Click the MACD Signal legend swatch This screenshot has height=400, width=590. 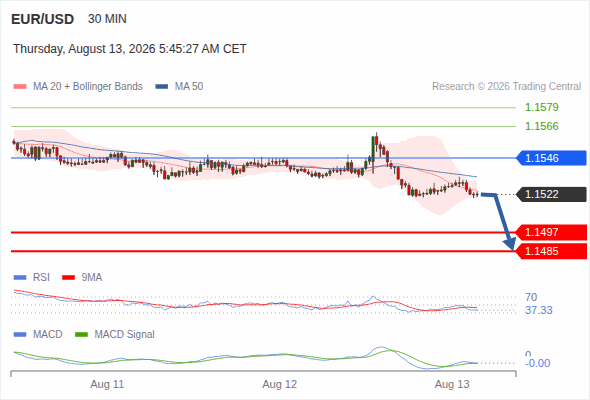(x=81, y=335)
